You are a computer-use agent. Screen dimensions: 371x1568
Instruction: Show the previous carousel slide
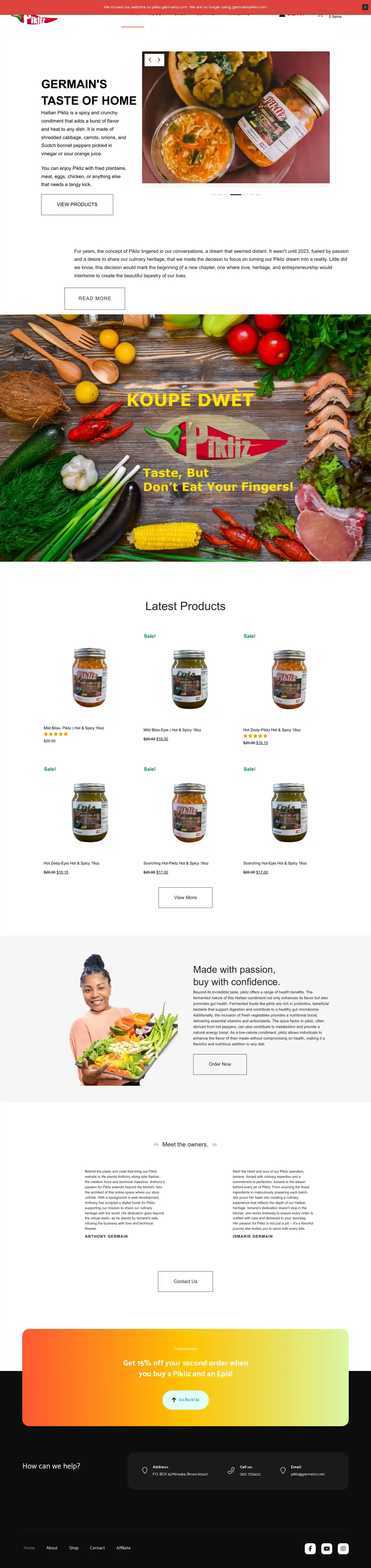pos(150,60)
